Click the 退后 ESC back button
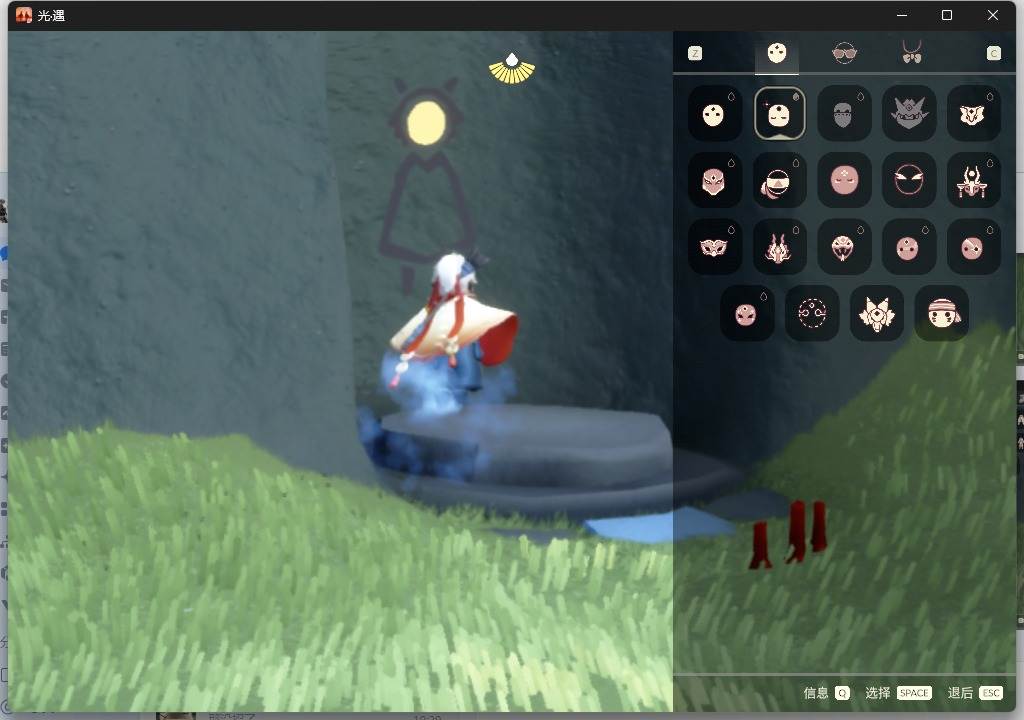The width and height of the screenshot is (1024, 720). [975, 693]
